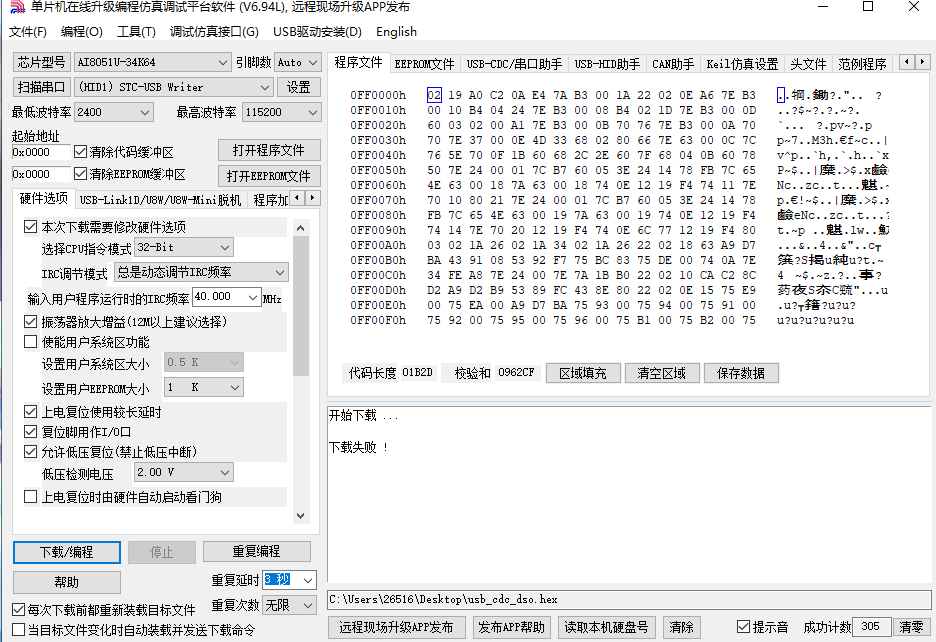The width and height of the screenshot is (936, 642).
Task: Toggle 振荡器放大增益 checkbox
Action: (30, 322)
